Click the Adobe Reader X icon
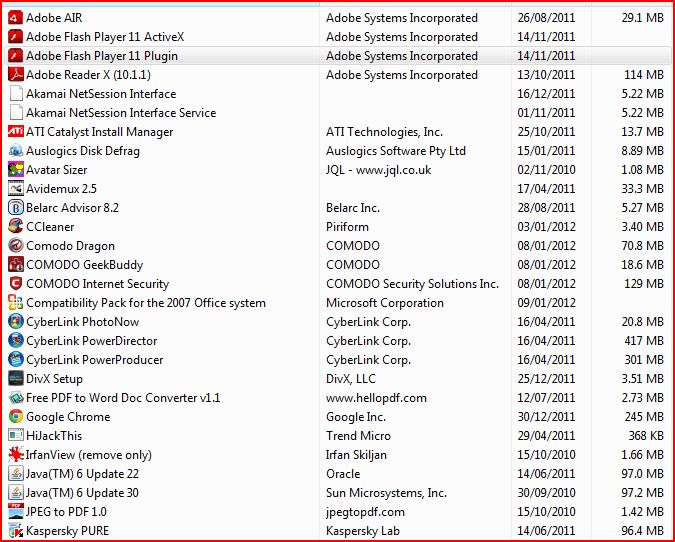Image resolution: width=675 pixels, height=542 pixels. click(16, 75)
